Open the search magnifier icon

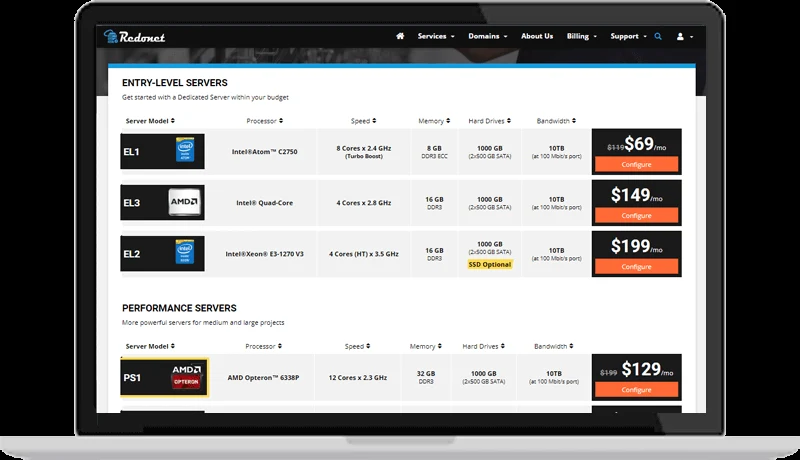tap(658, 37)
